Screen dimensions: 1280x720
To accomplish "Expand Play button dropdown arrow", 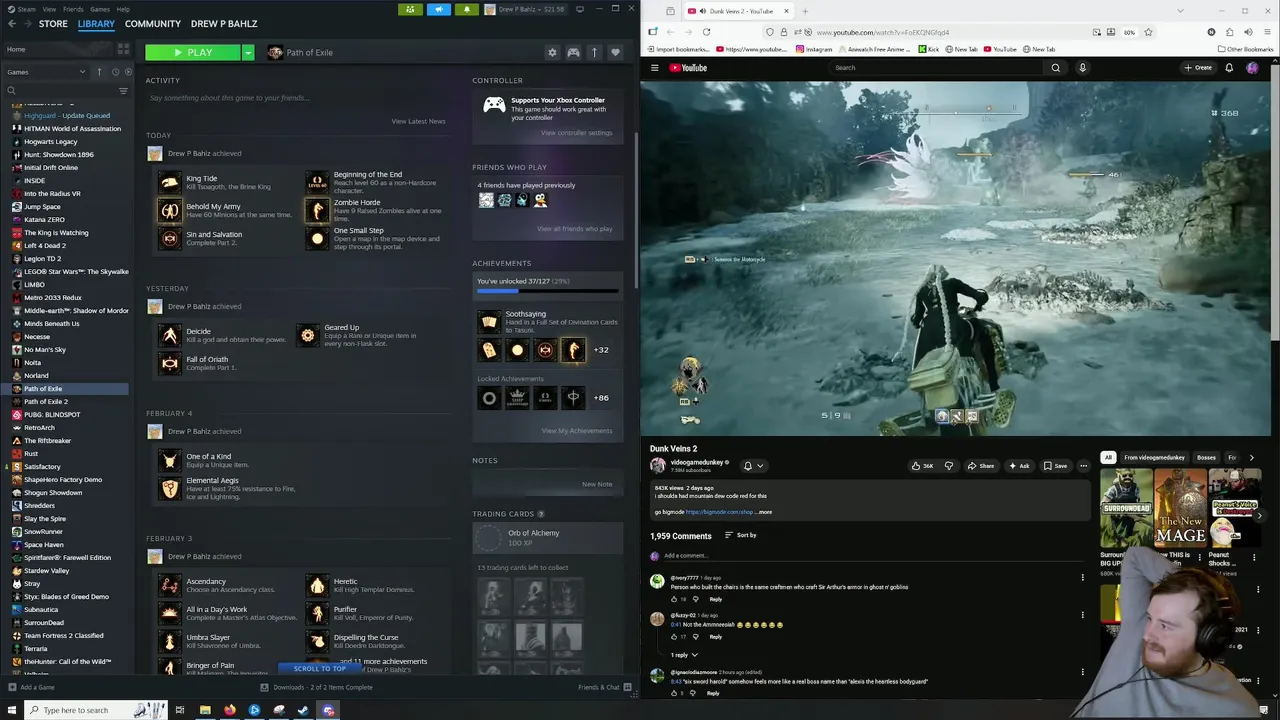I will click(x=248, y=52).
